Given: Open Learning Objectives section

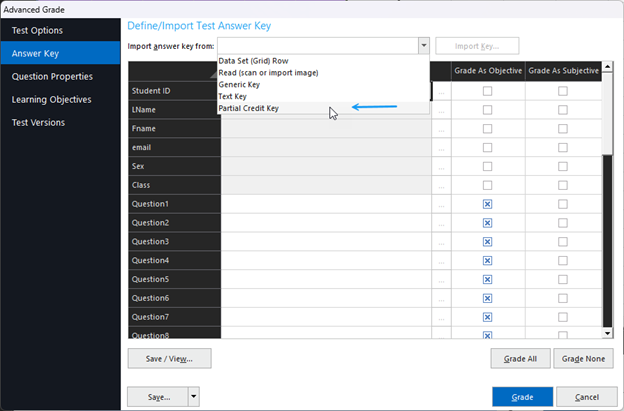Looking at the screenshot, I should click(51, 99).
